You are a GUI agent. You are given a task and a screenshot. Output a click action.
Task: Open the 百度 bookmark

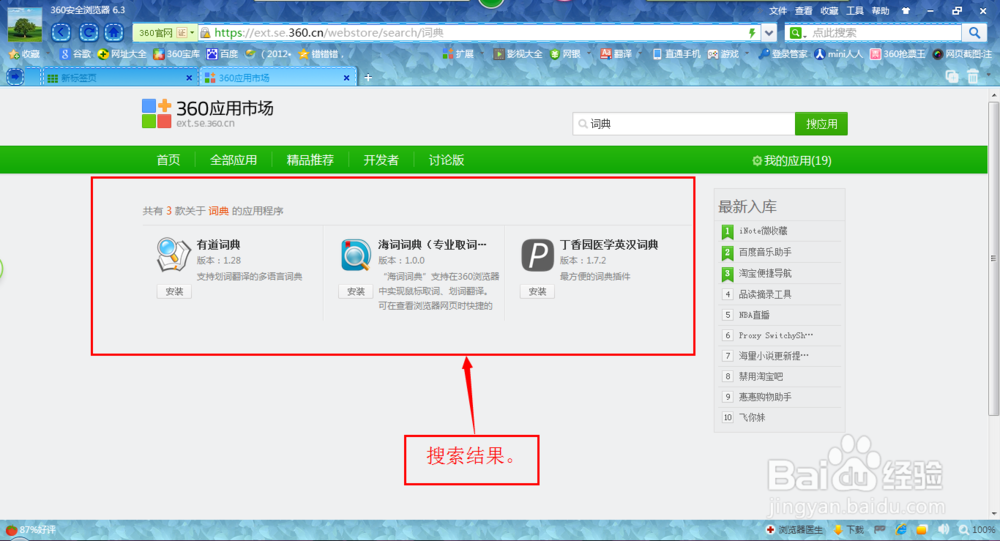click(222, 54)
